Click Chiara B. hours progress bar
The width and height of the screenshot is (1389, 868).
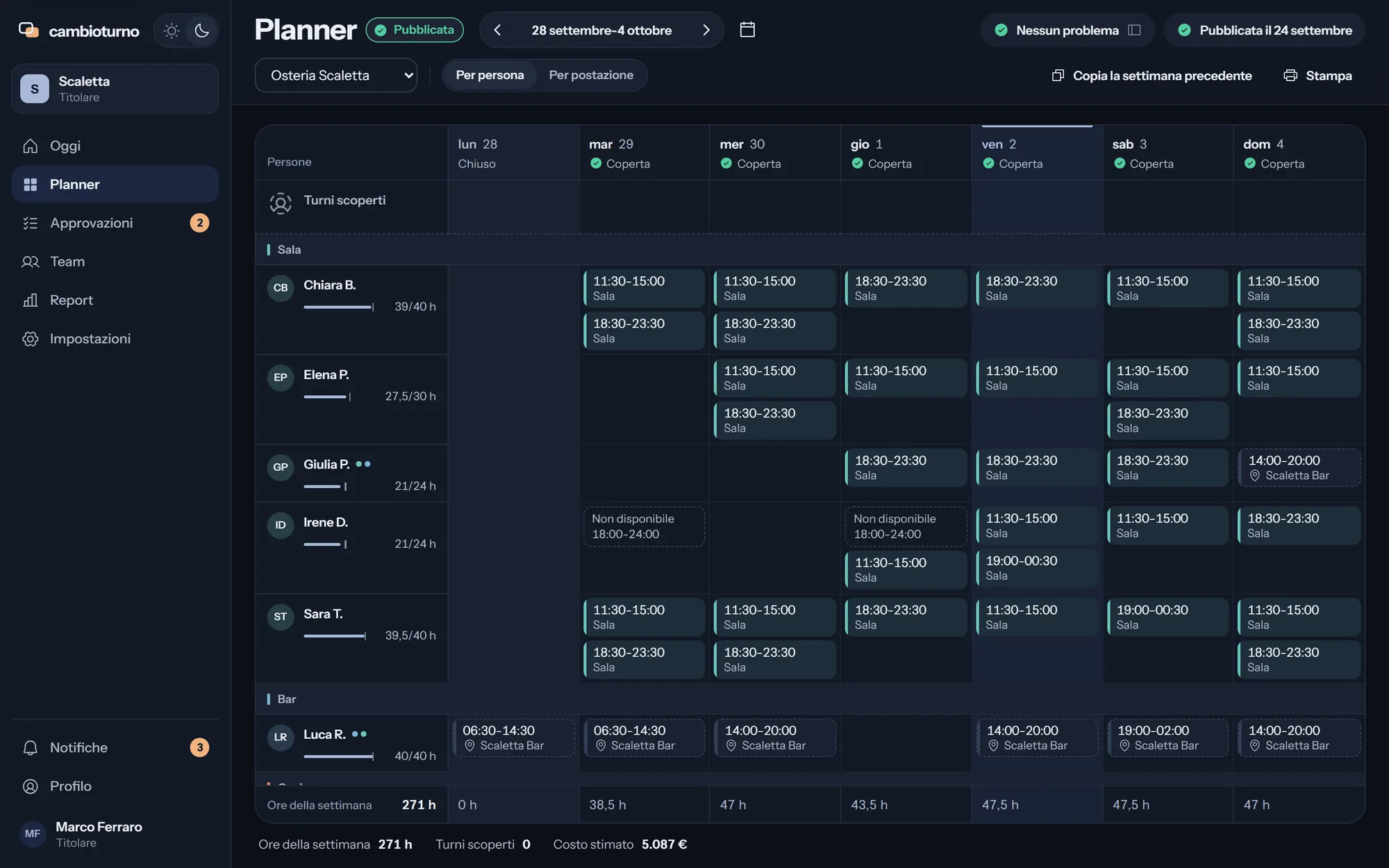[339, 307]
